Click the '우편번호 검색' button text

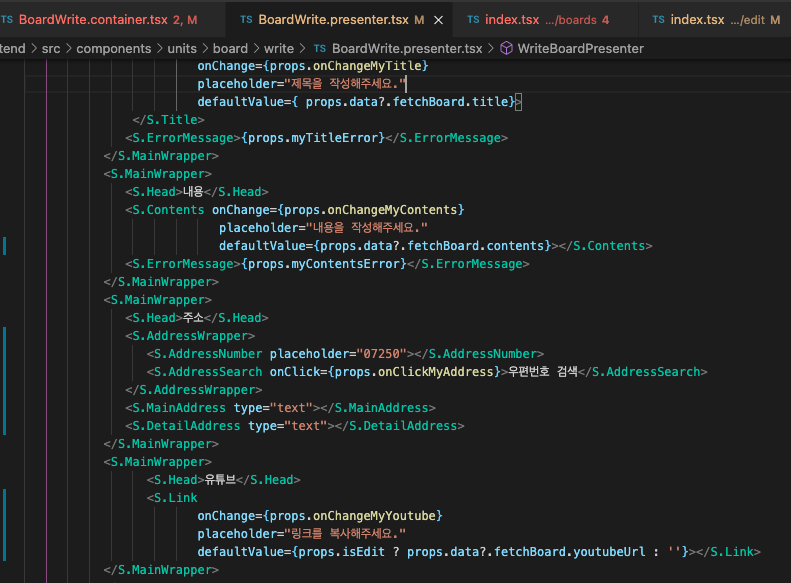point(543,372)
